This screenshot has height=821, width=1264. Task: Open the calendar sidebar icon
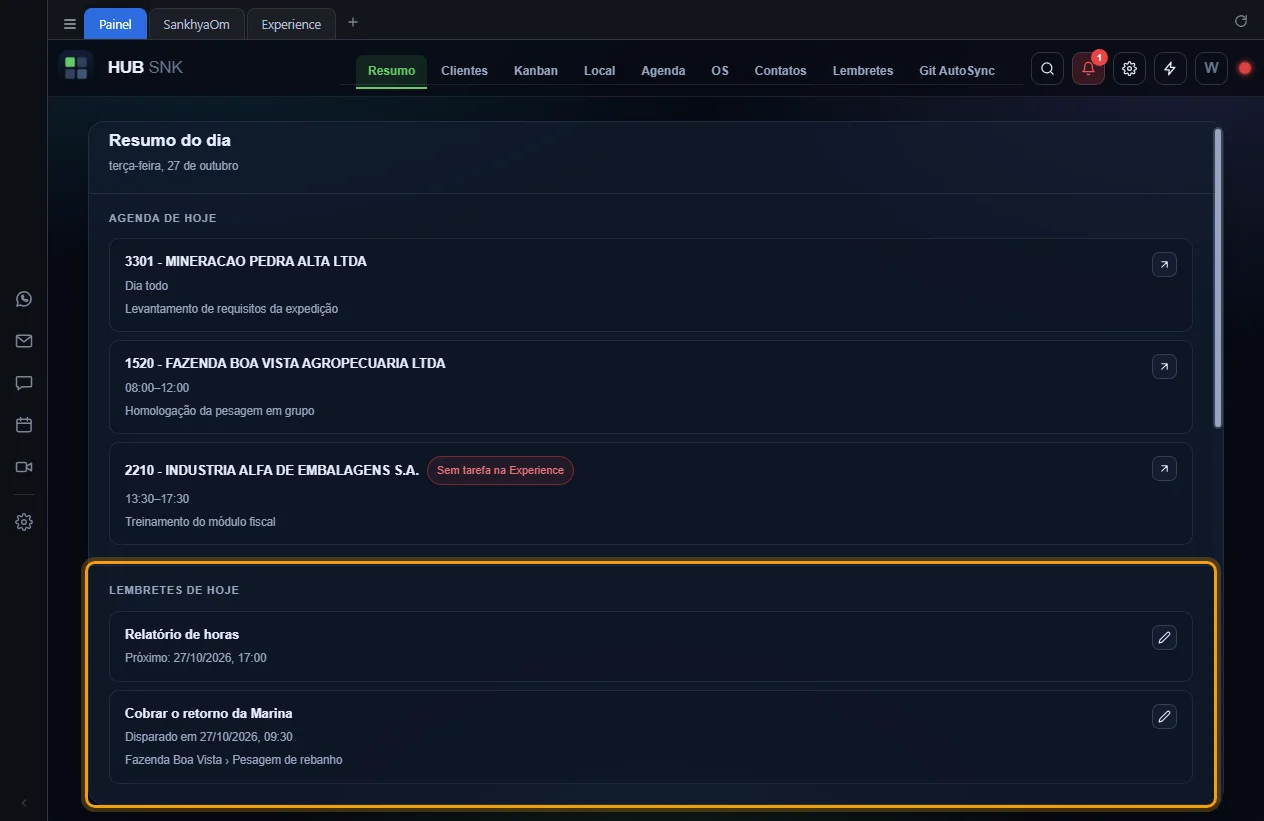[x=24, y=425]
